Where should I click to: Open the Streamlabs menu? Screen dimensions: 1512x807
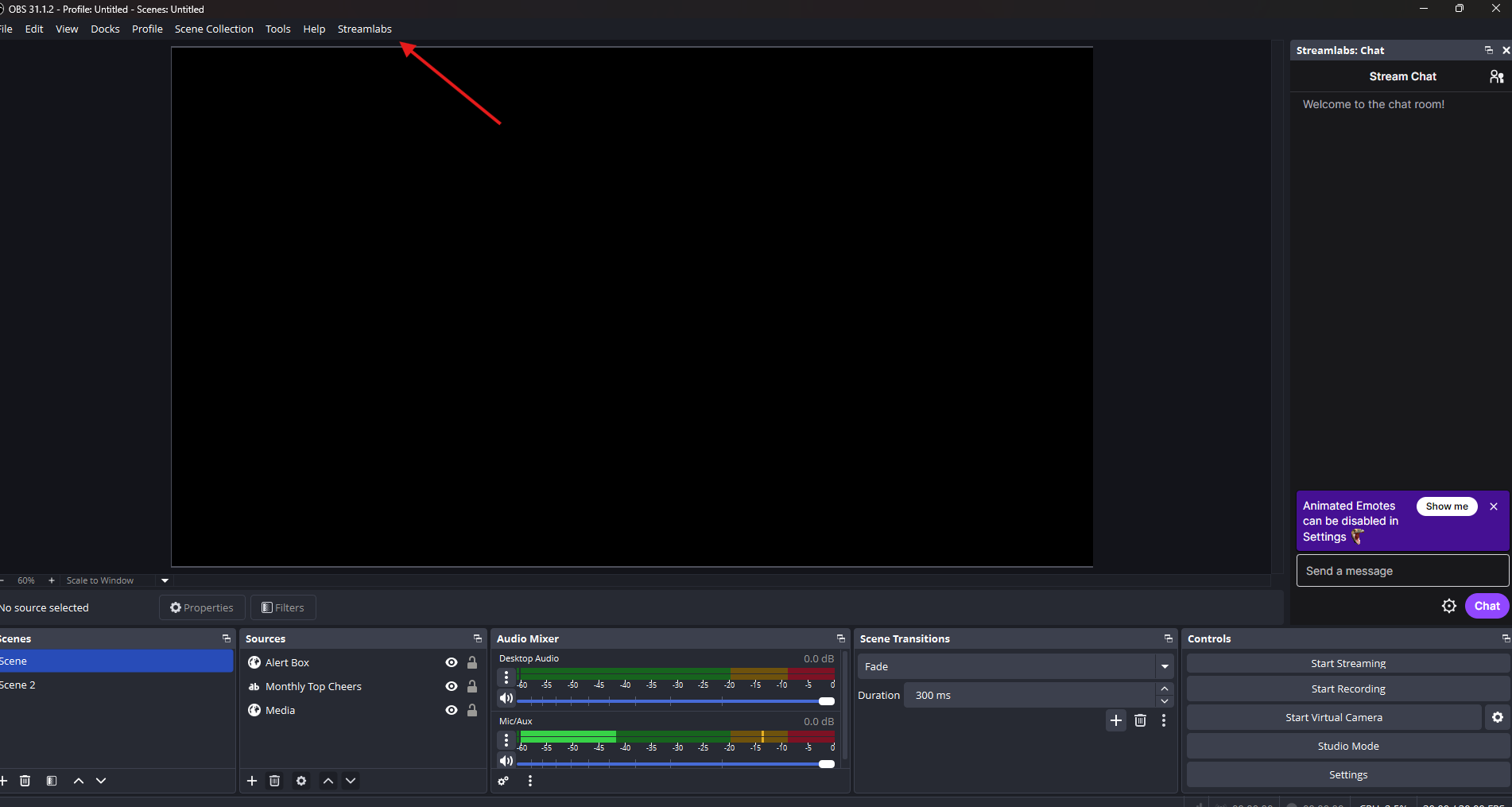click(x=364, y=29)
